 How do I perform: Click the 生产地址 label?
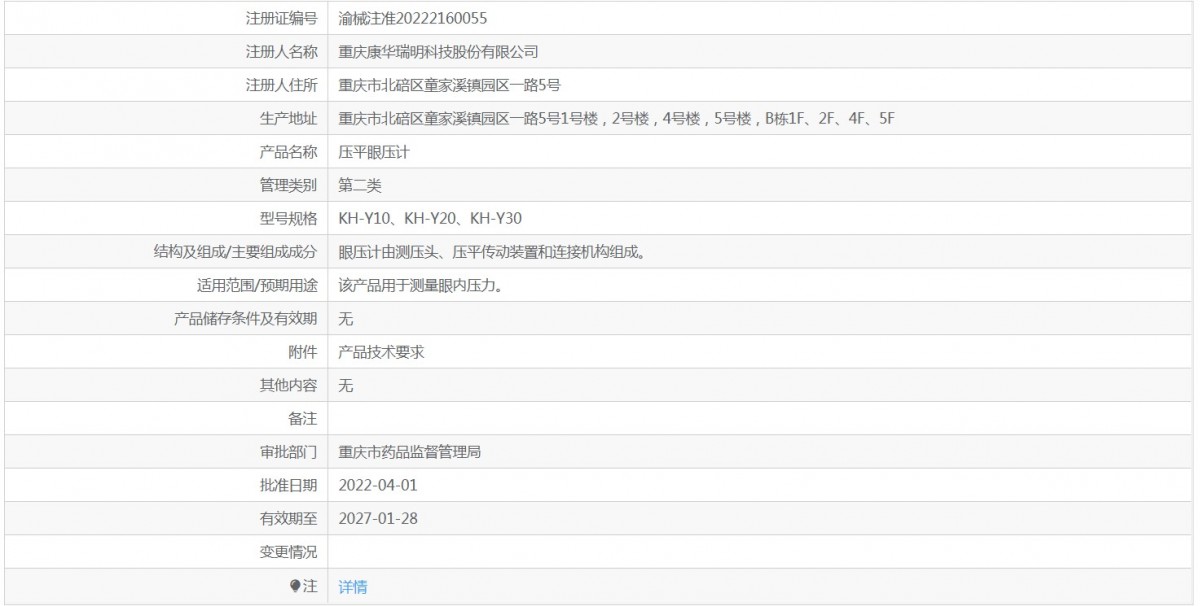(289, 119)
